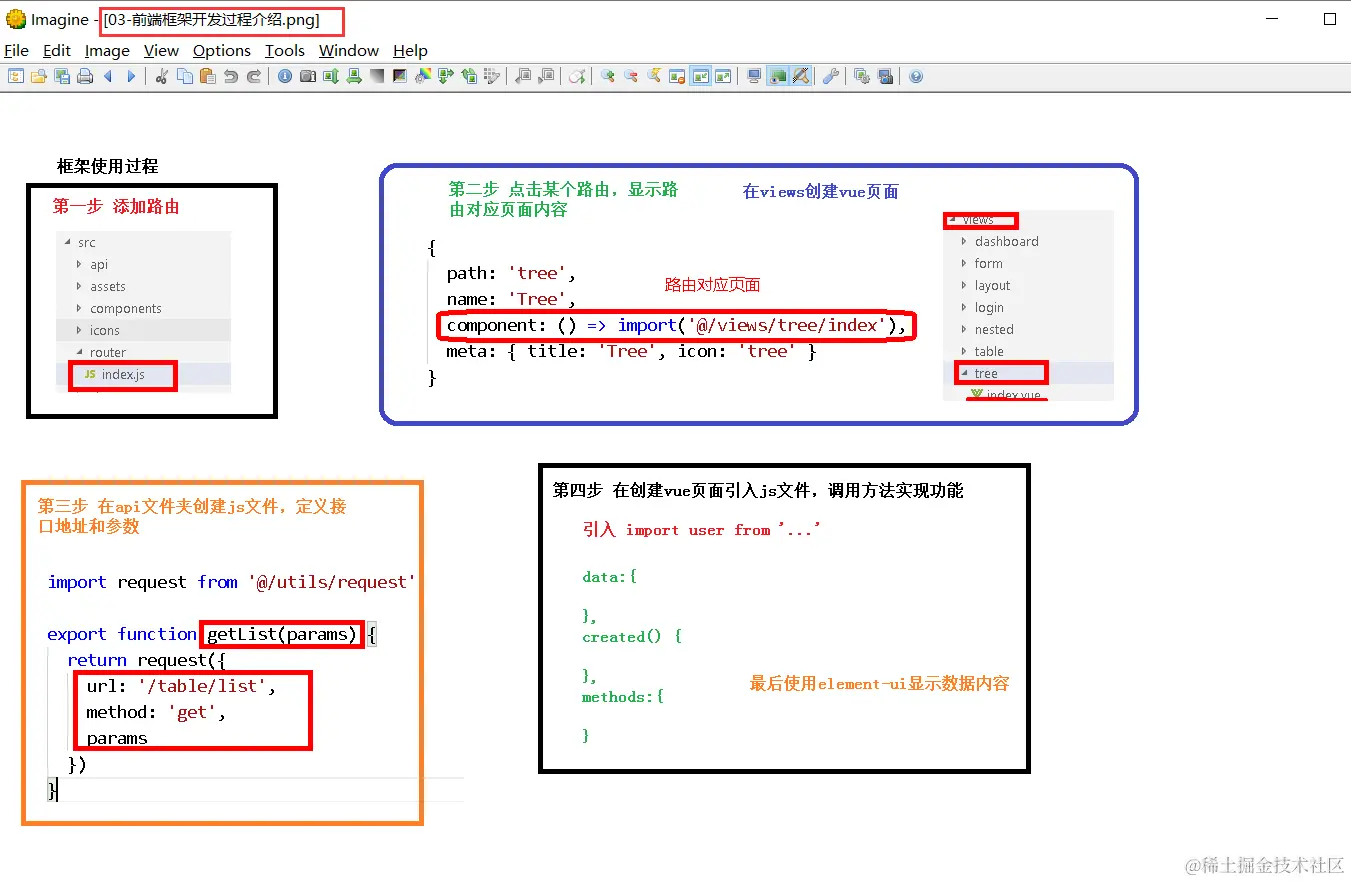
Task: Open the Tools menu
Action: tap(285, 50)
